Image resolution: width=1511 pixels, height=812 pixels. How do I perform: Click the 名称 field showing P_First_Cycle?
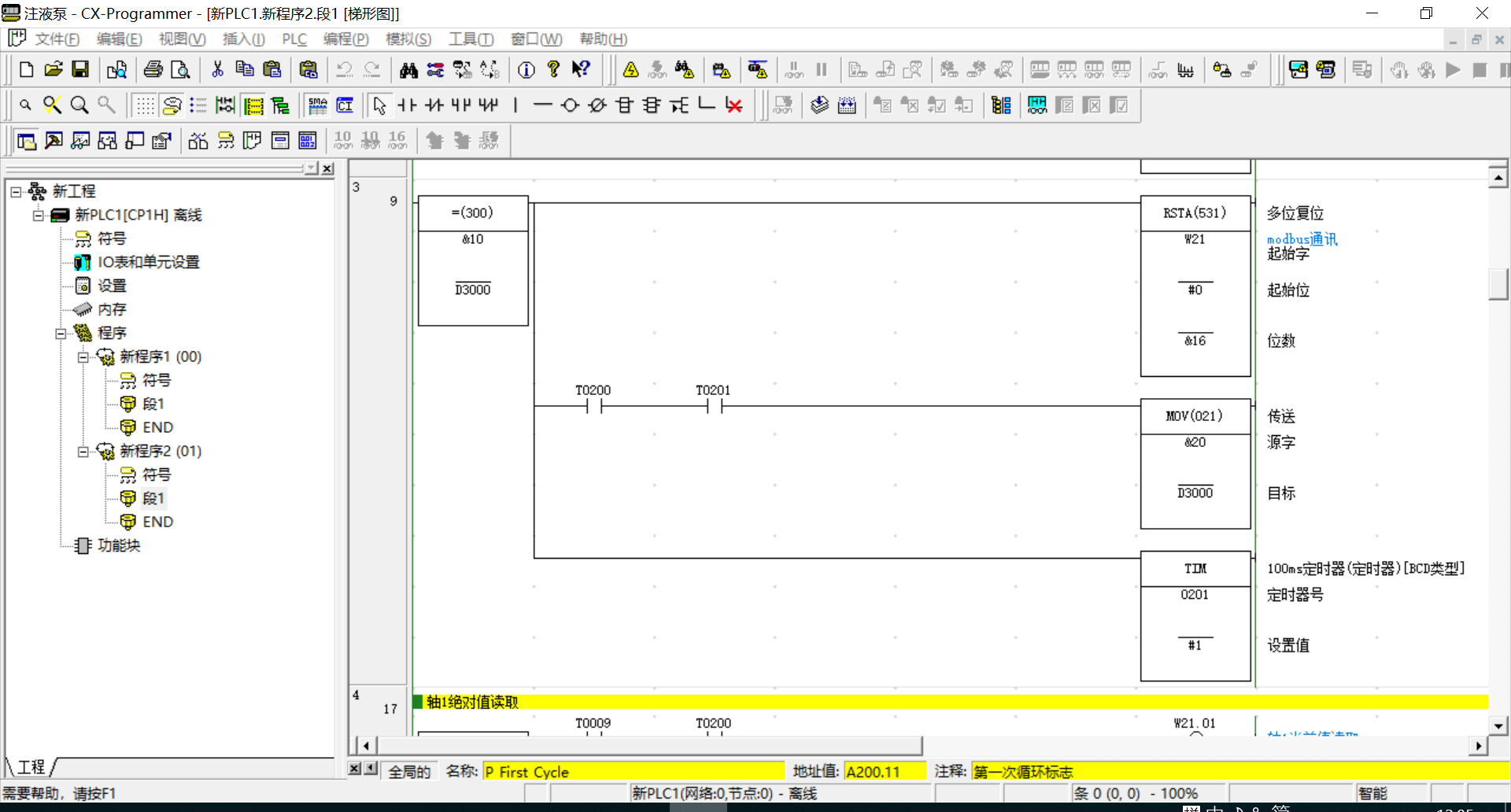(x=634, y=772)
